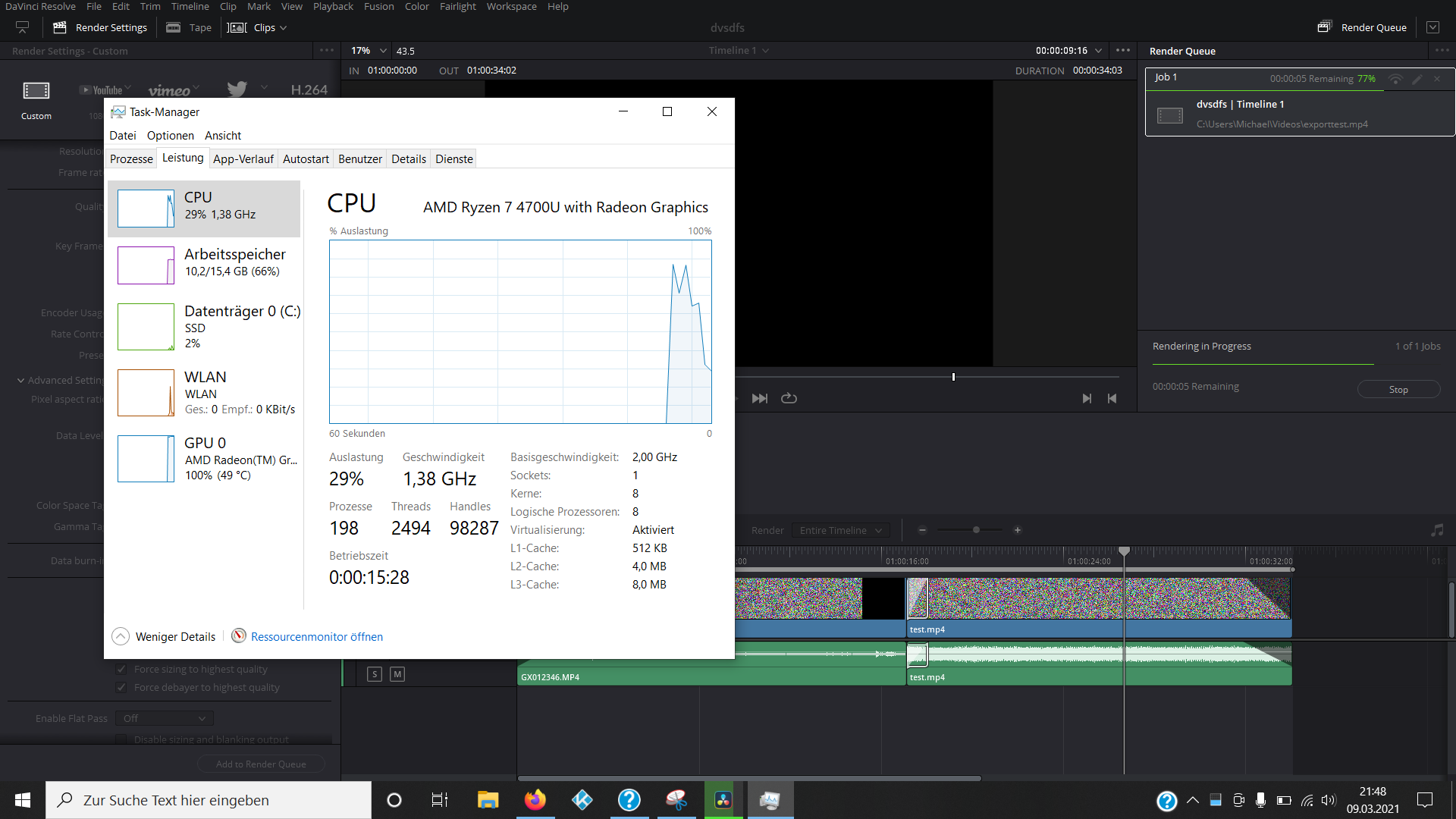Go to first frame button in viewer
This screenshot has height=819, width=1456.
1112,398
